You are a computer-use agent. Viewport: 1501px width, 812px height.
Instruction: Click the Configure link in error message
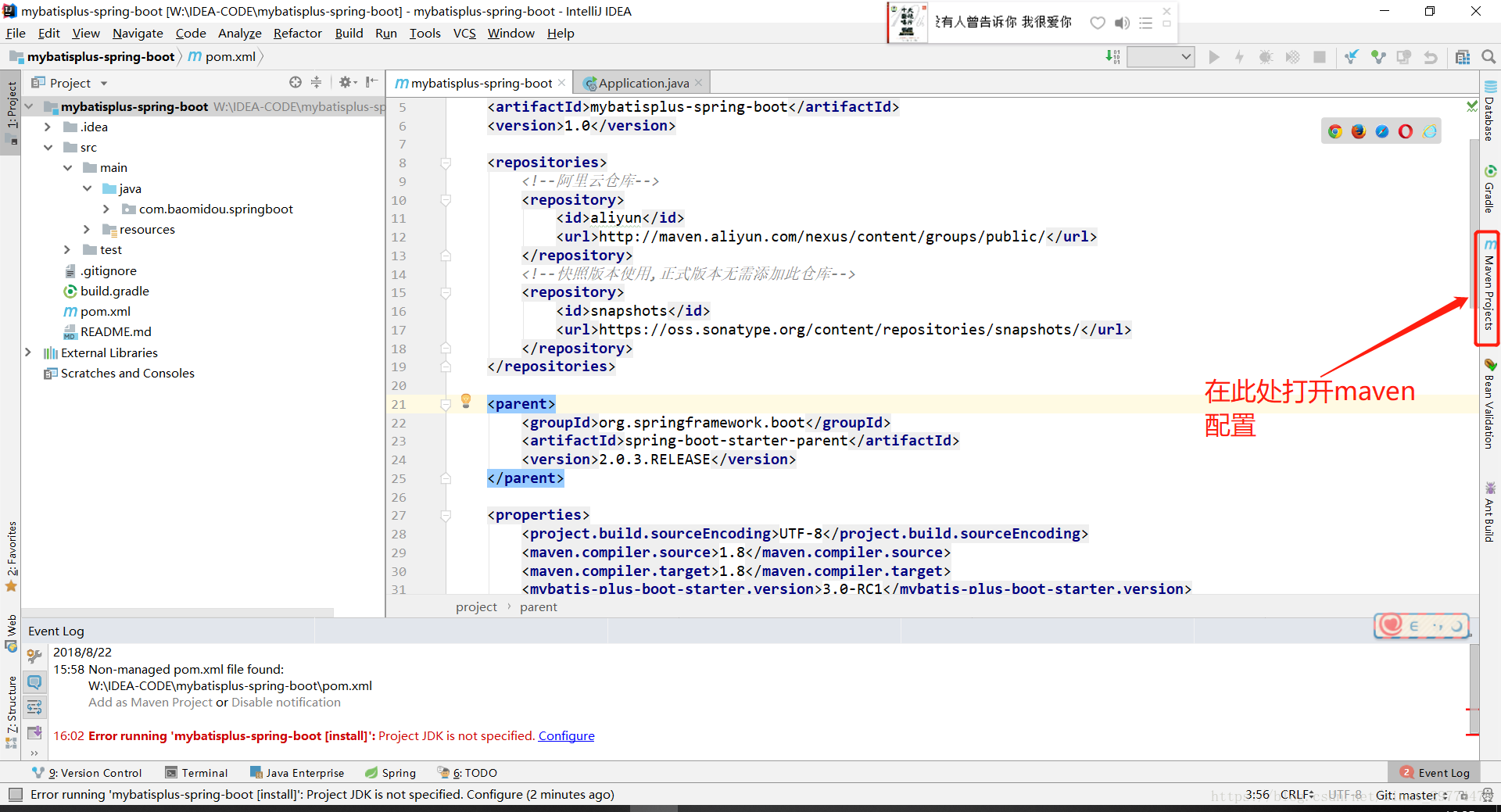(x=566, y=735)
